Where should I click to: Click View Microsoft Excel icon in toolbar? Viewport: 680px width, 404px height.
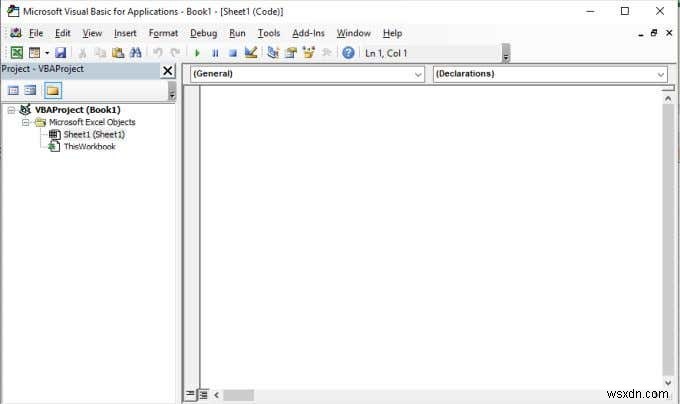click(16, 53)
